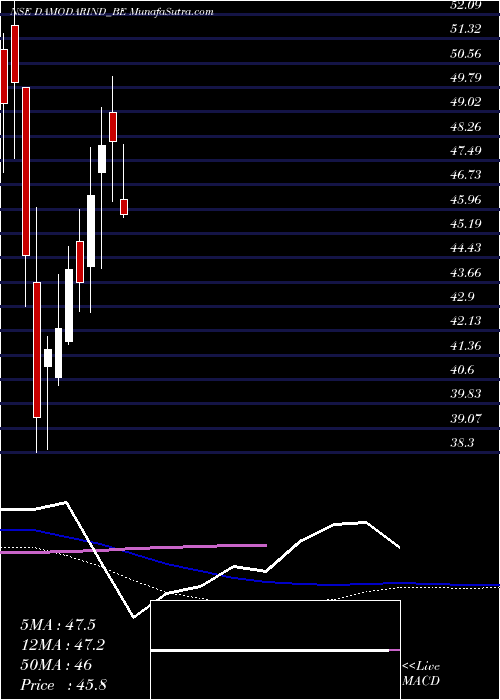Screen dimensions: 500x700
Task: Click the <<Live MACD label
Action: click(421, 674)
